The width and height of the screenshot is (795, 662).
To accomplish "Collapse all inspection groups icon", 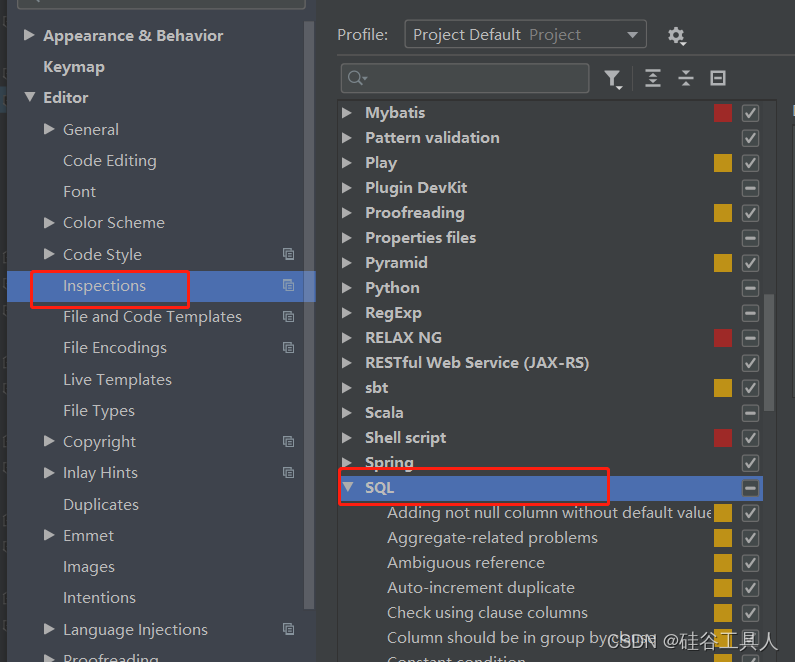I will pos(685,79).
